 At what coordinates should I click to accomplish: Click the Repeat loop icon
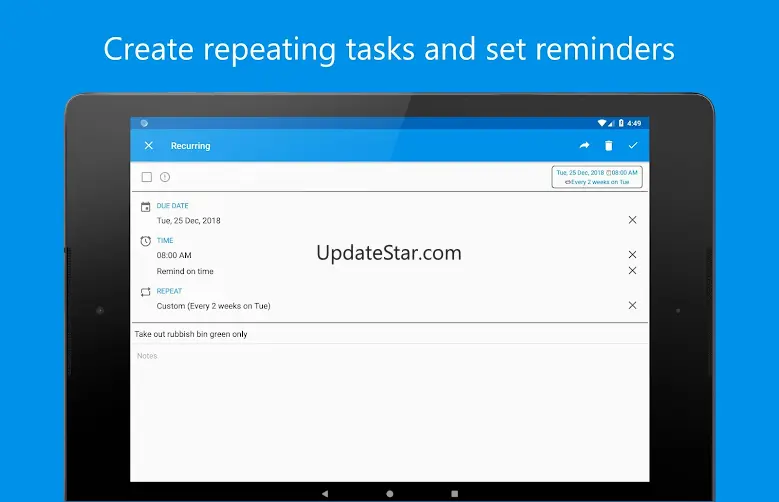145,292
